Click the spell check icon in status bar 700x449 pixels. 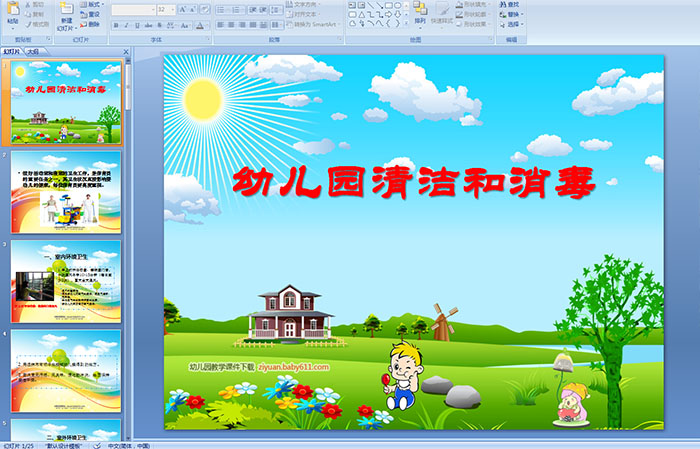97,445
